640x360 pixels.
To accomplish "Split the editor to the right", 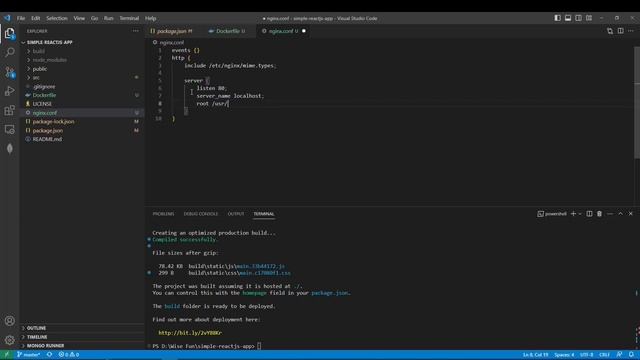I will tap(620, 31).
